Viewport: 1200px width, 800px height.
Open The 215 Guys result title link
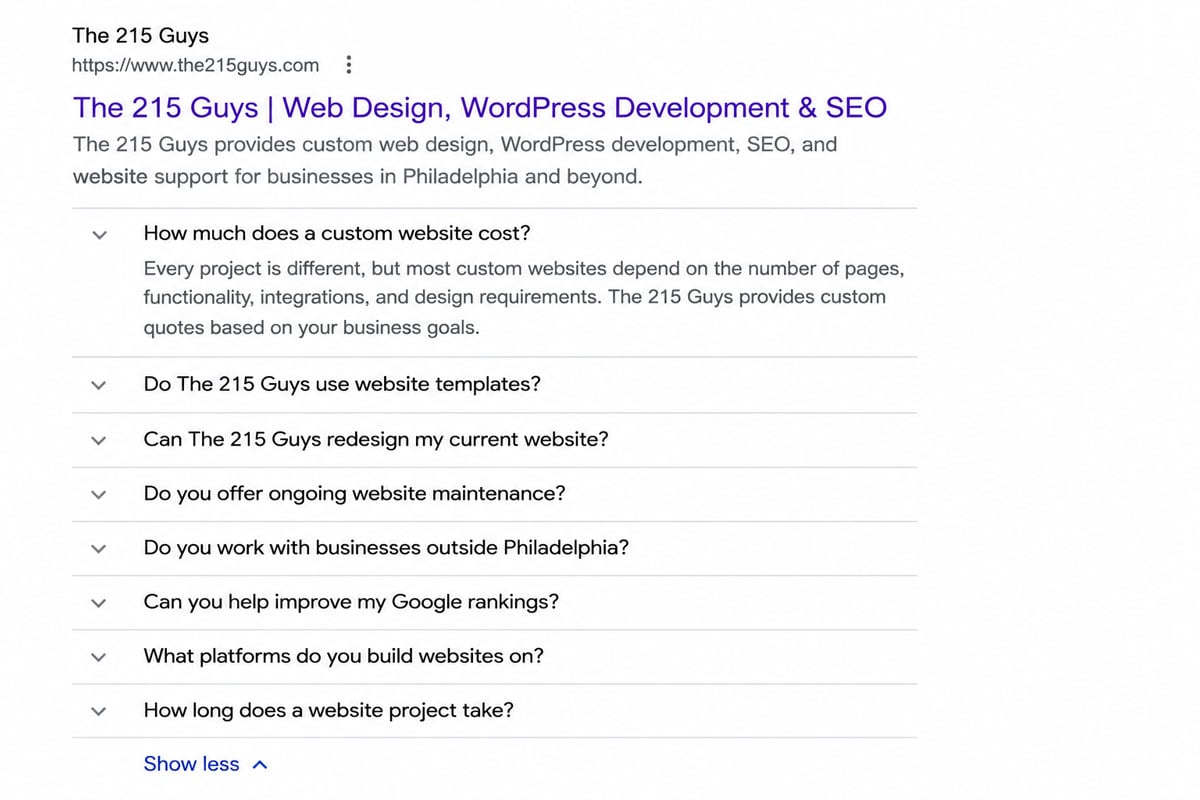tap(480, 108)
